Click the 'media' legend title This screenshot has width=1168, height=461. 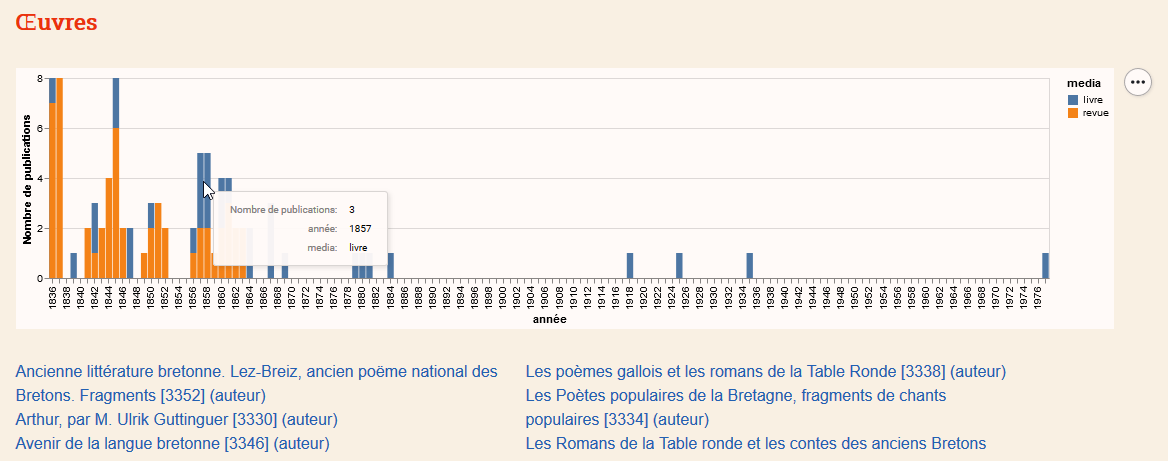[1084, 83]
